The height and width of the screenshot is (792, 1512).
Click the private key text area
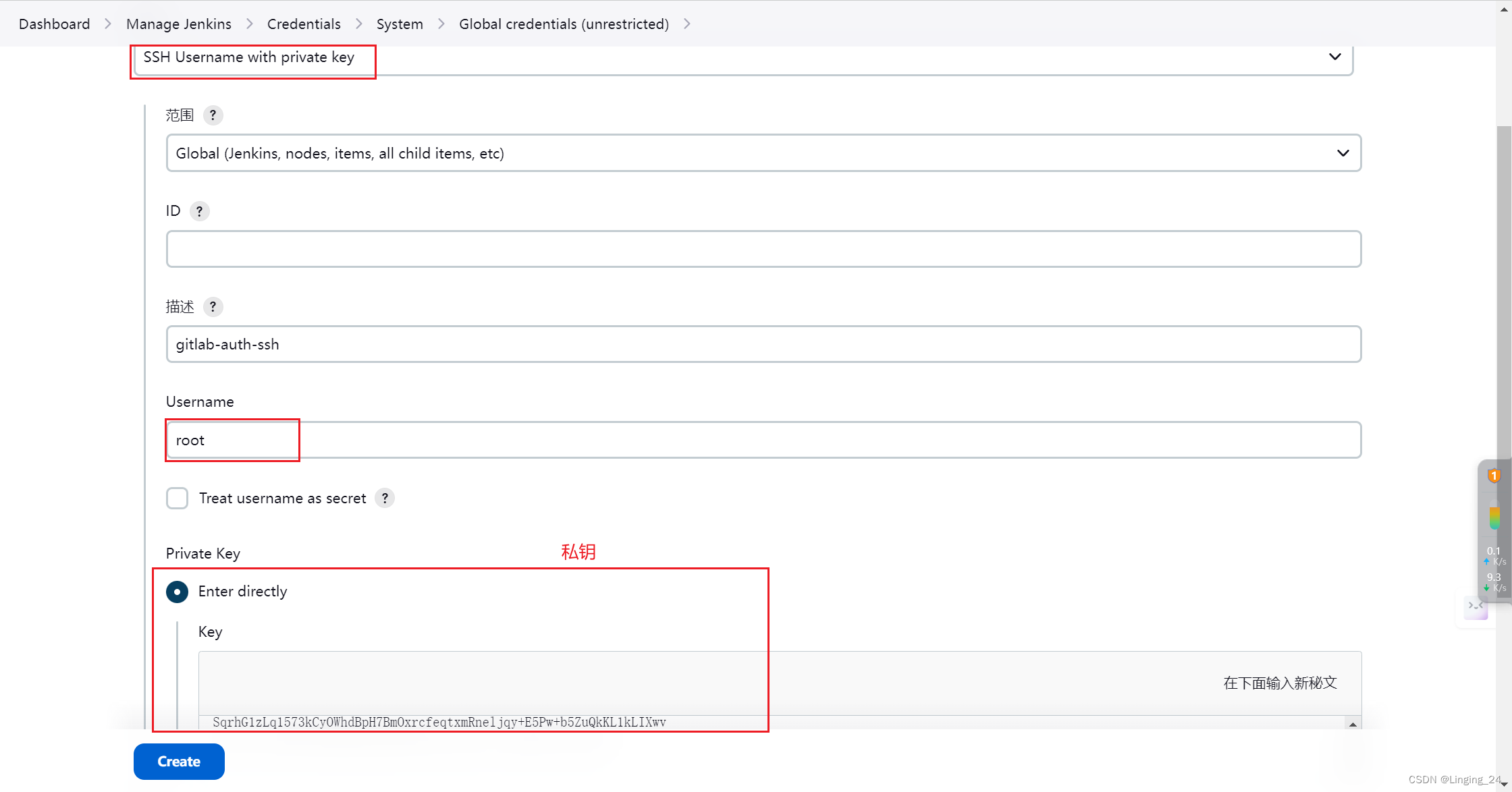773,722
